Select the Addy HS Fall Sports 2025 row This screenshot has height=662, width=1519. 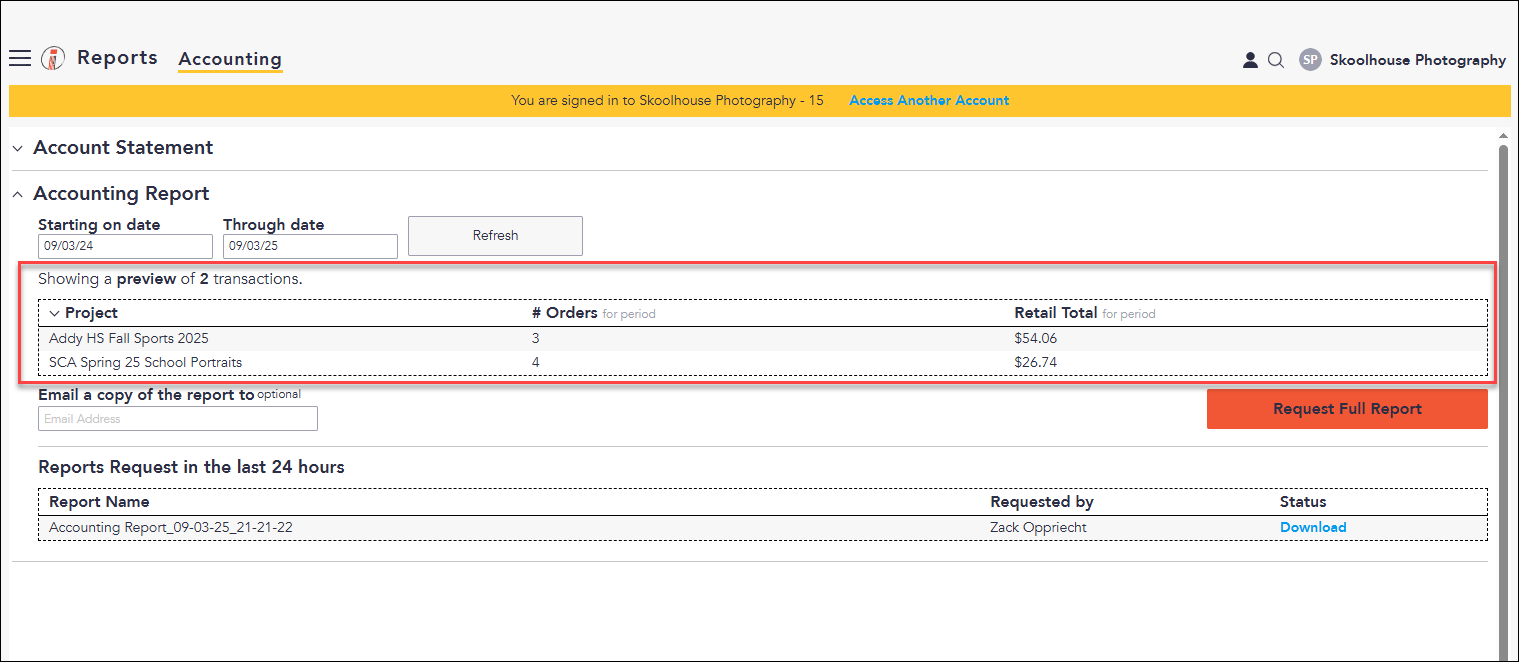point(763,339)
